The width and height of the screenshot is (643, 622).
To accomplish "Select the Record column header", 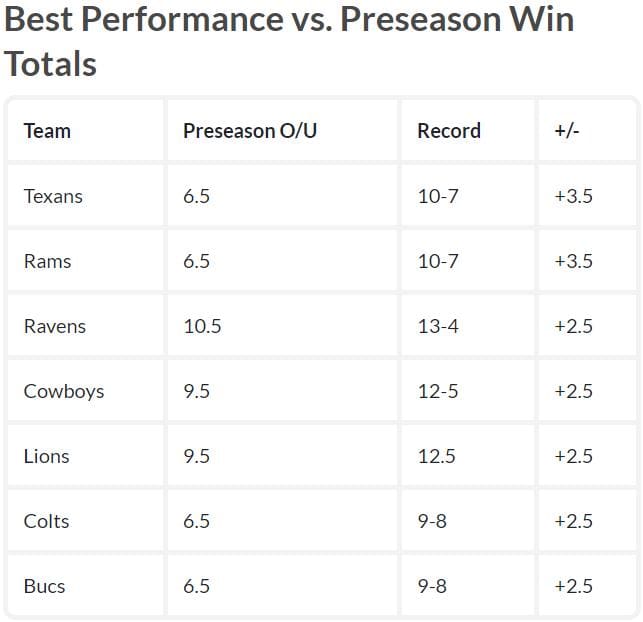I will click(x=449, y=131).
